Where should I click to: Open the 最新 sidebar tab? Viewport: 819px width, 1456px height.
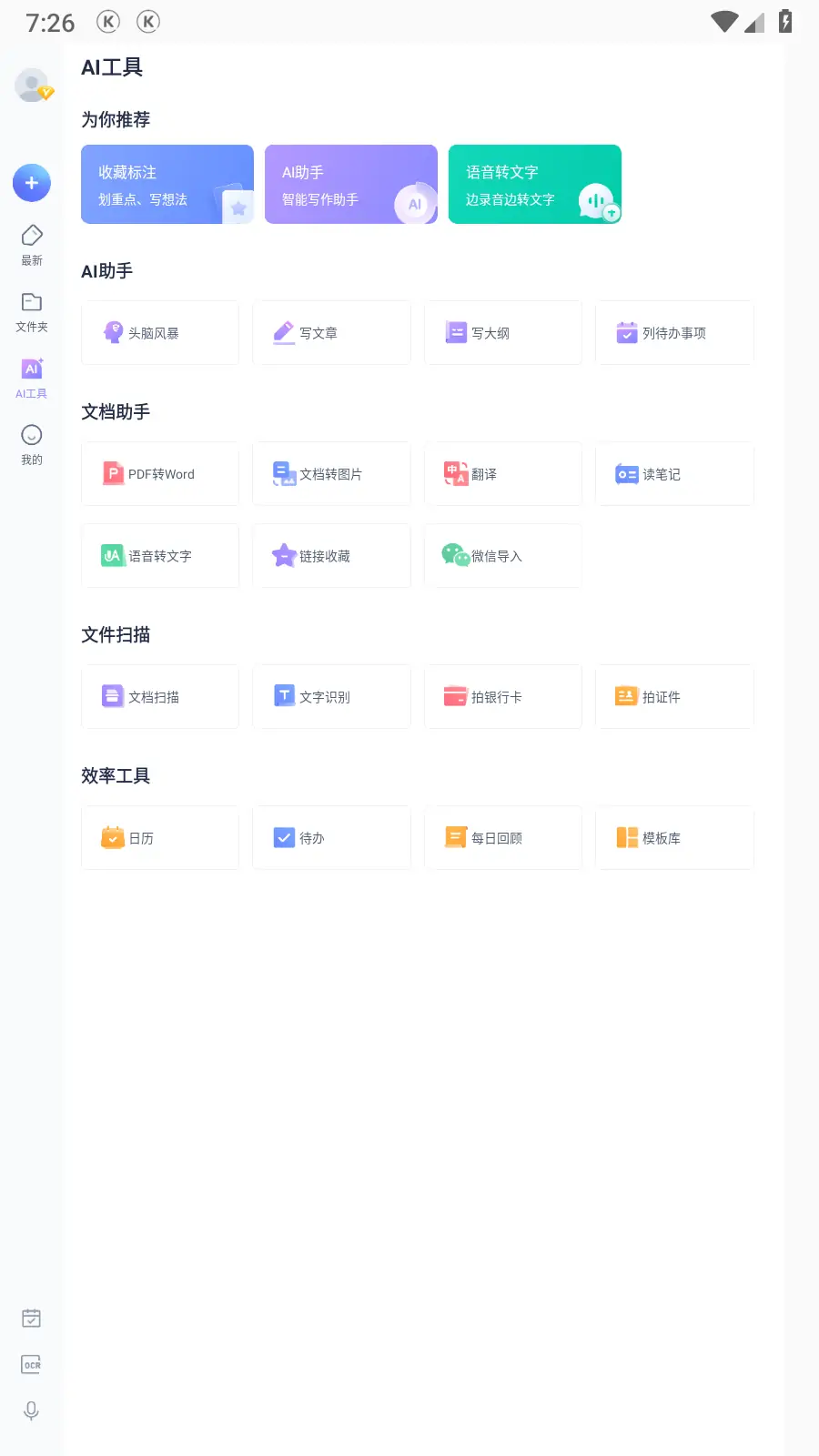pos(32,245)
